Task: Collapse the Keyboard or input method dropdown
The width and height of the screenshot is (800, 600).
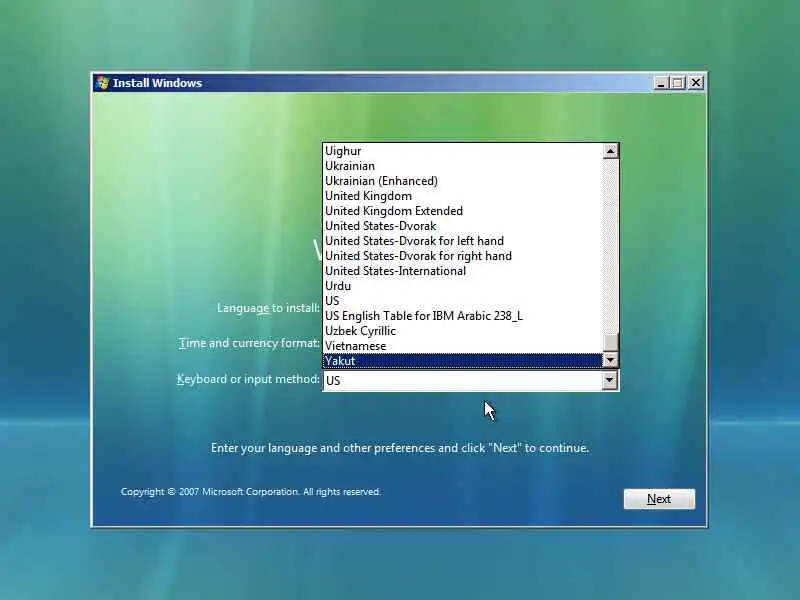Action: click(610, 380)
